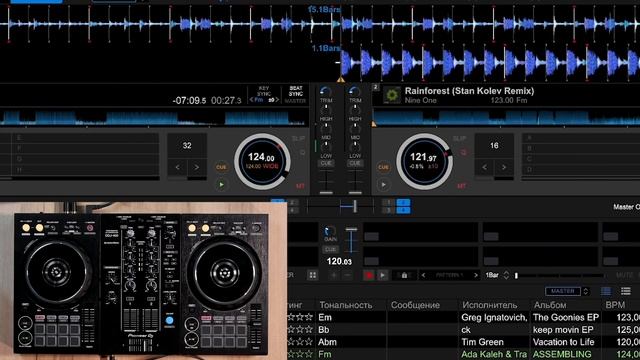Play deck 1 with the green play button
640x360 pixels.
pos(221,184)
